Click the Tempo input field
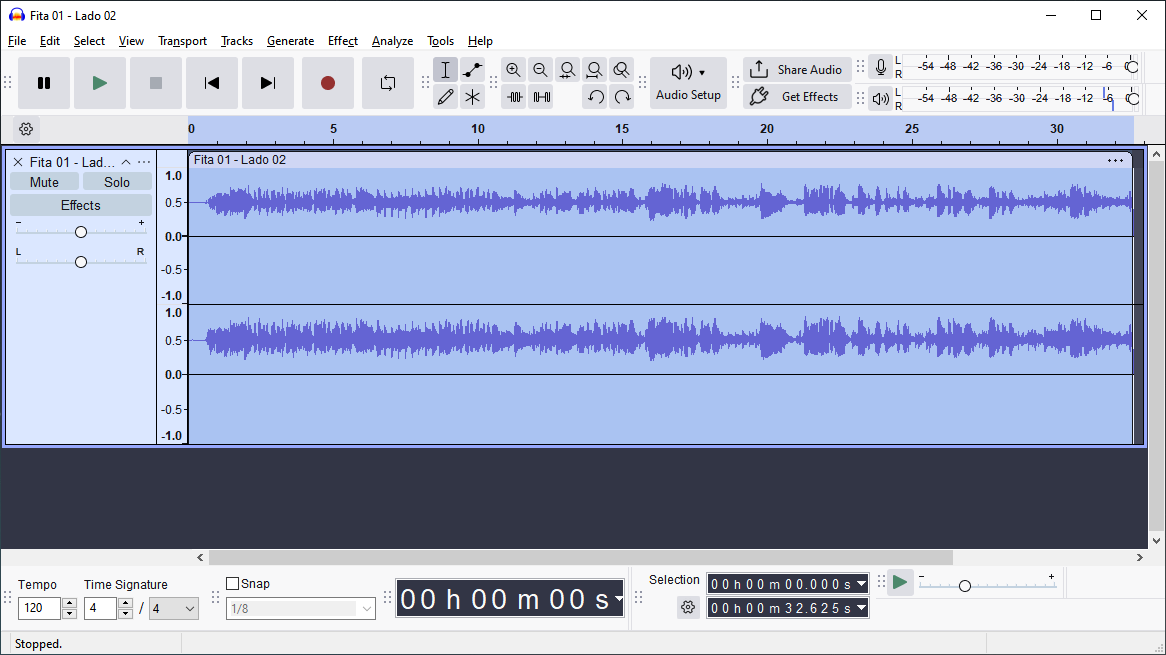The image size is (1166, 655). pos(39,608)
